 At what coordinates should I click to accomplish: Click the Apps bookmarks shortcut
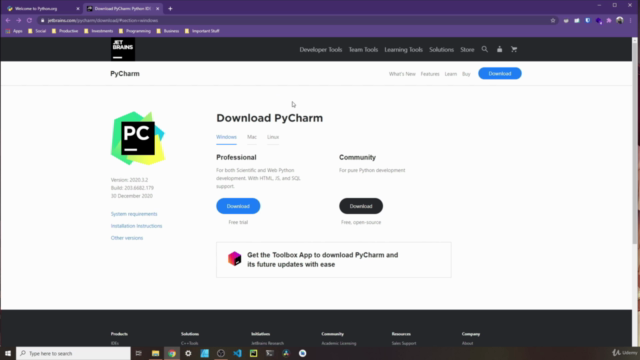pos(14,31)
